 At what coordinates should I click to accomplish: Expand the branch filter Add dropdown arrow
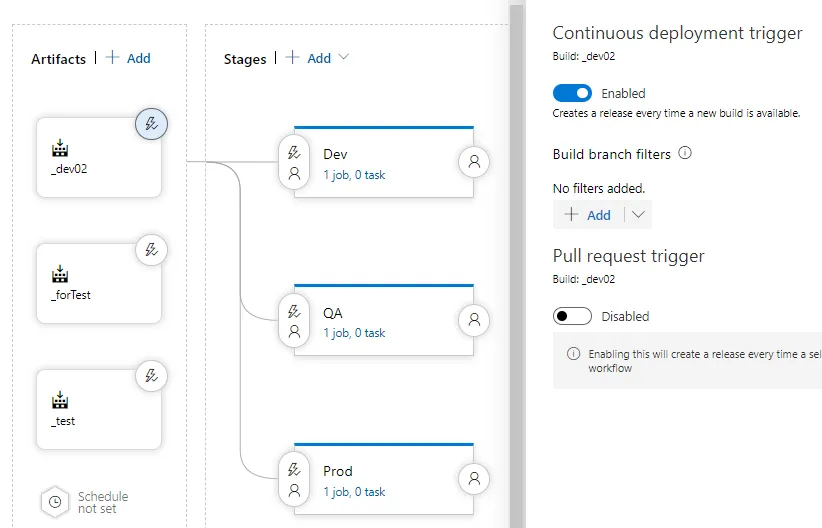pos(639,215)
